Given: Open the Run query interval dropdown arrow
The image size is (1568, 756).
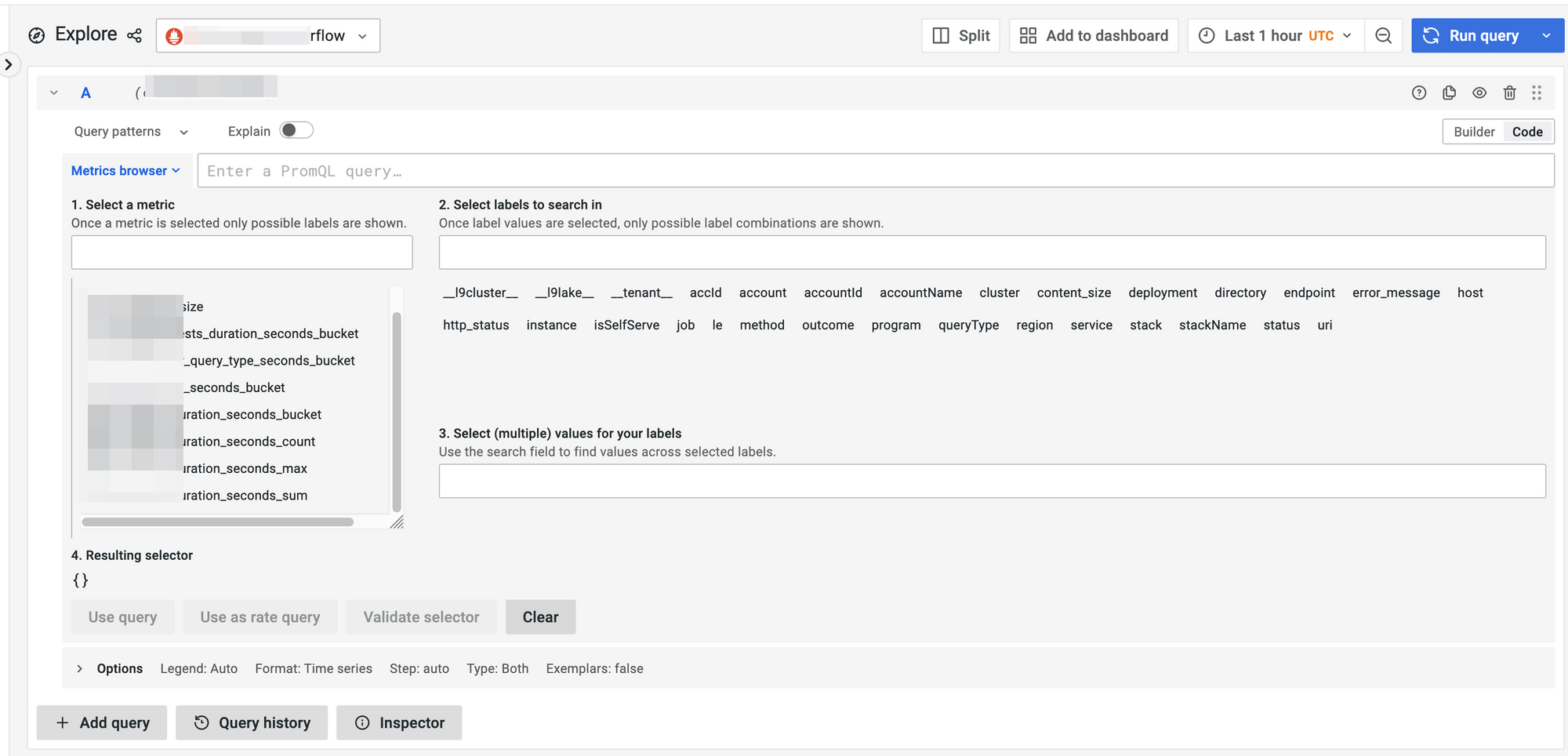Looking at the screenshot, I should (x=1547, y=35).
